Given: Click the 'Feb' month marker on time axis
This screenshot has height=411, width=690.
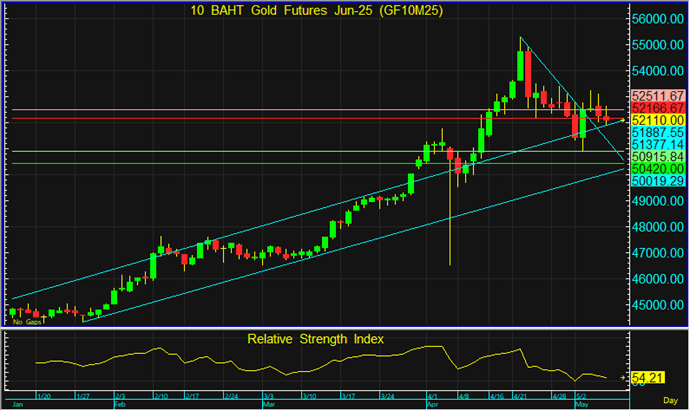Looking at the screenshot, I should 119,406.
